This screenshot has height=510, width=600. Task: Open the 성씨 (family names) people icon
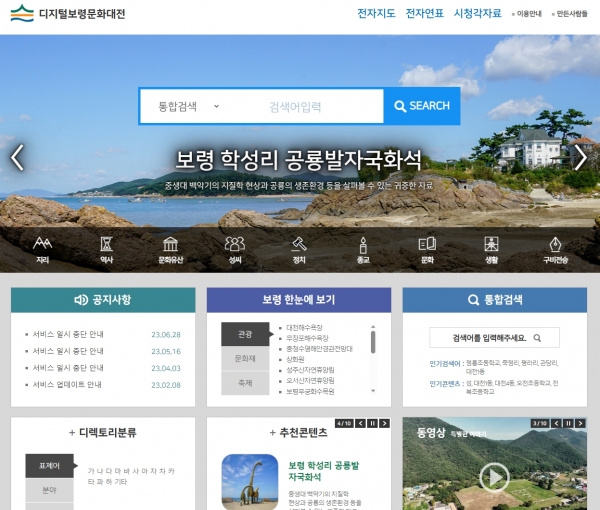(x=235, y=248)
